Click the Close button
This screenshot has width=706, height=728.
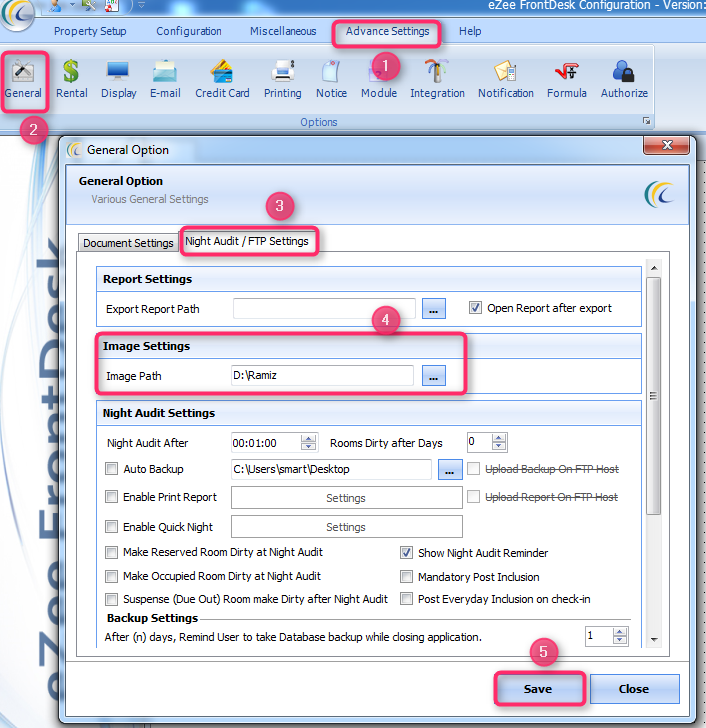coord(634,689)
